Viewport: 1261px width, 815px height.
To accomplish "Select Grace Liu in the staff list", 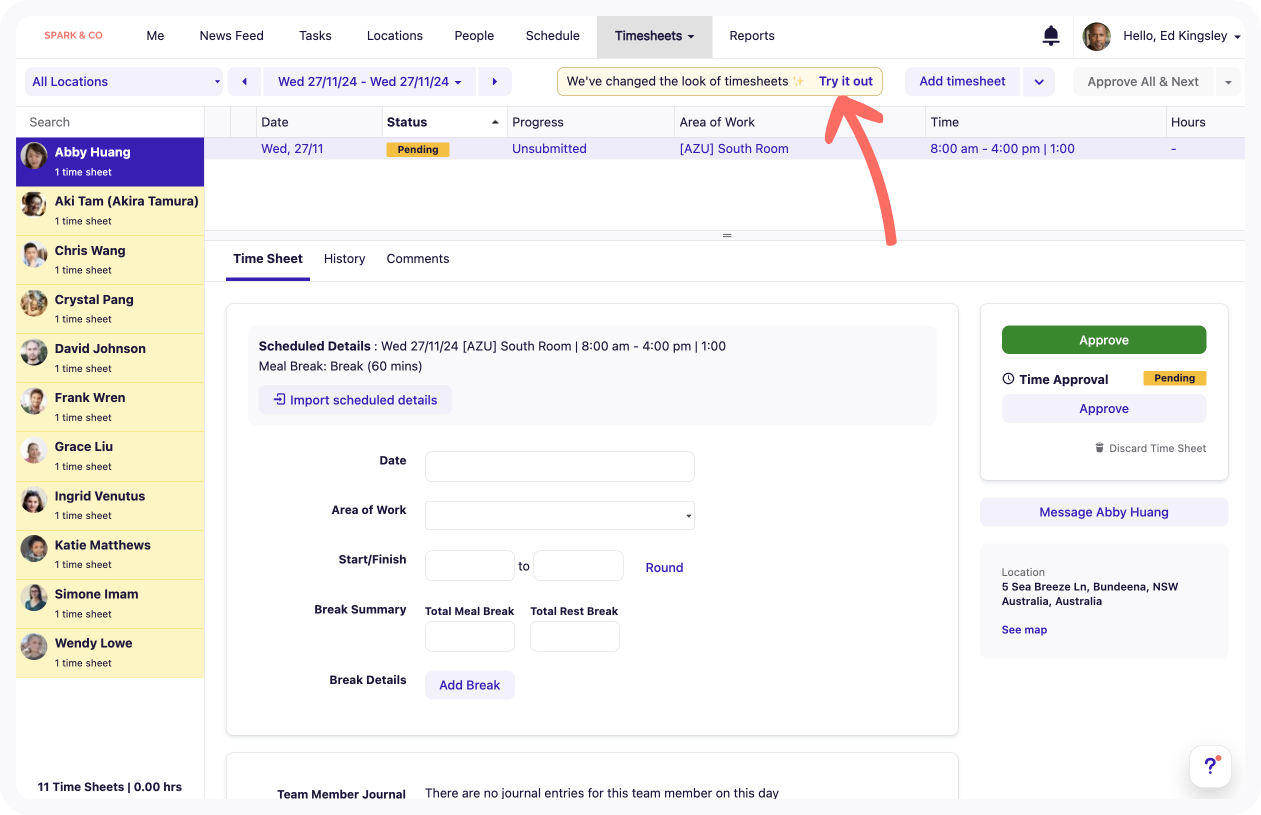I will [x=110, y=456].
